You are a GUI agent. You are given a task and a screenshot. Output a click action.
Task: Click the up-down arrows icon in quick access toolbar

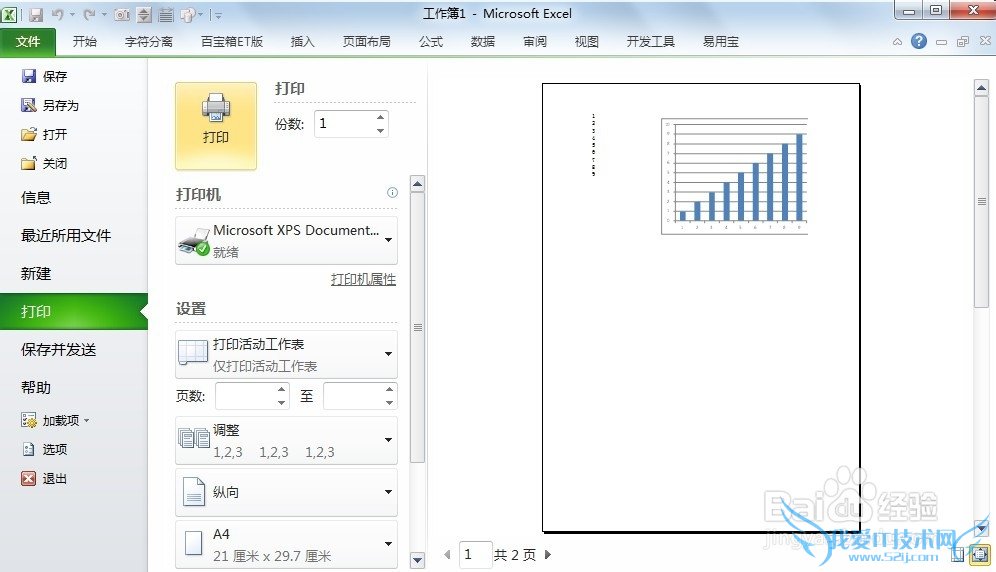pos(144,14)
